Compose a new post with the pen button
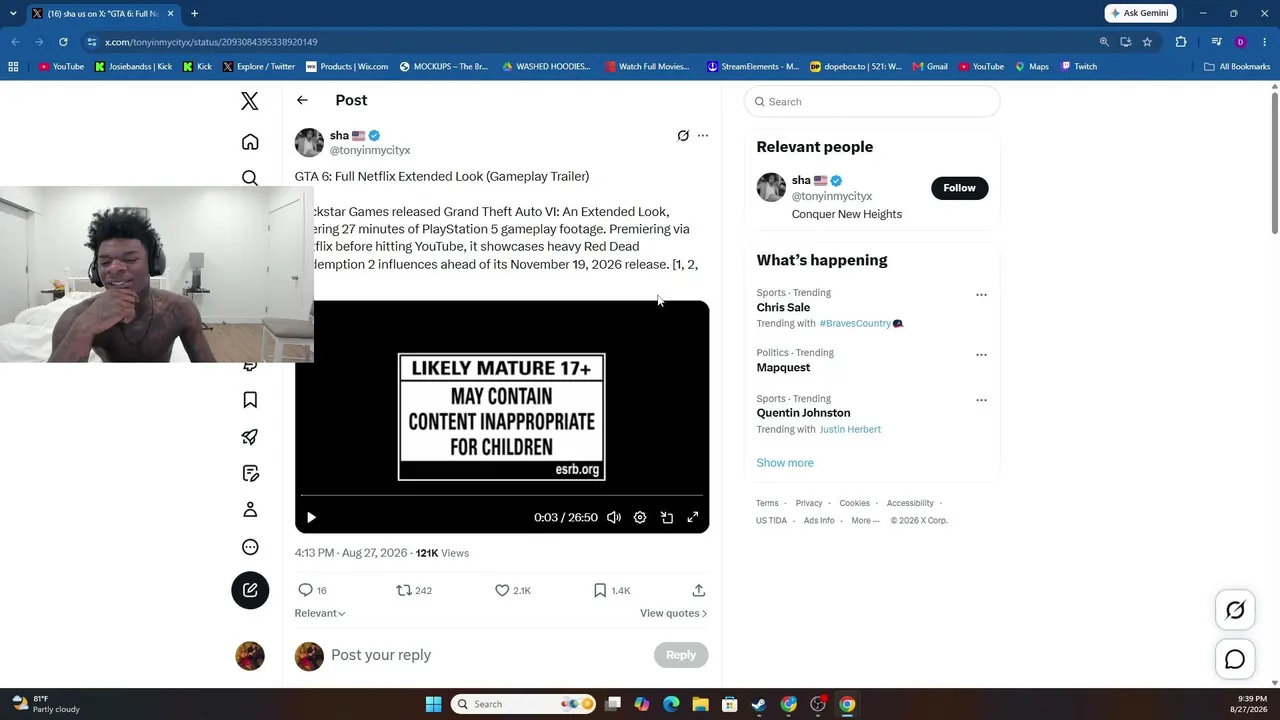 (250, 590)
